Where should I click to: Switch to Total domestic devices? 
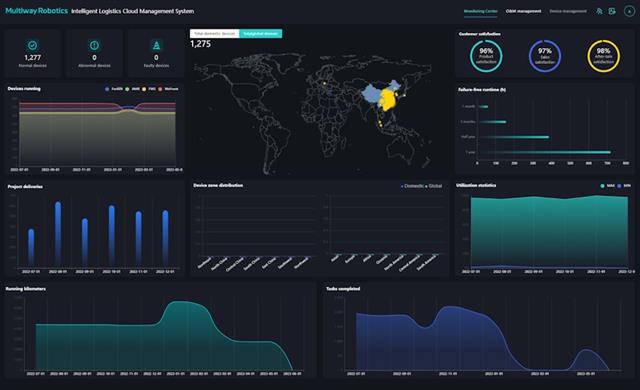214,33
